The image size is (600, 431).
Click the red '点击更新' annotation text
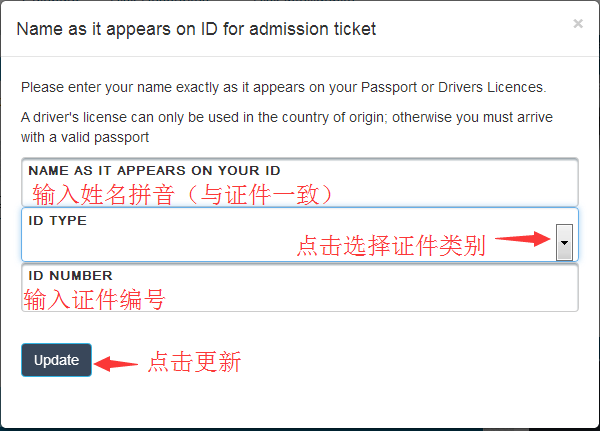click(x=195, y=362)
